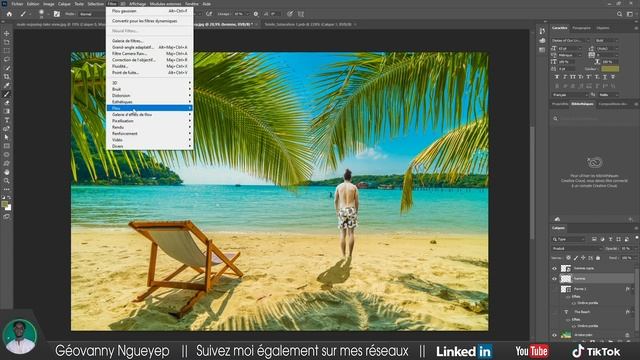Click the layer opacity value field
Image resolution: width=640 pixels, height=360 pixels.
tap(626, 248)
